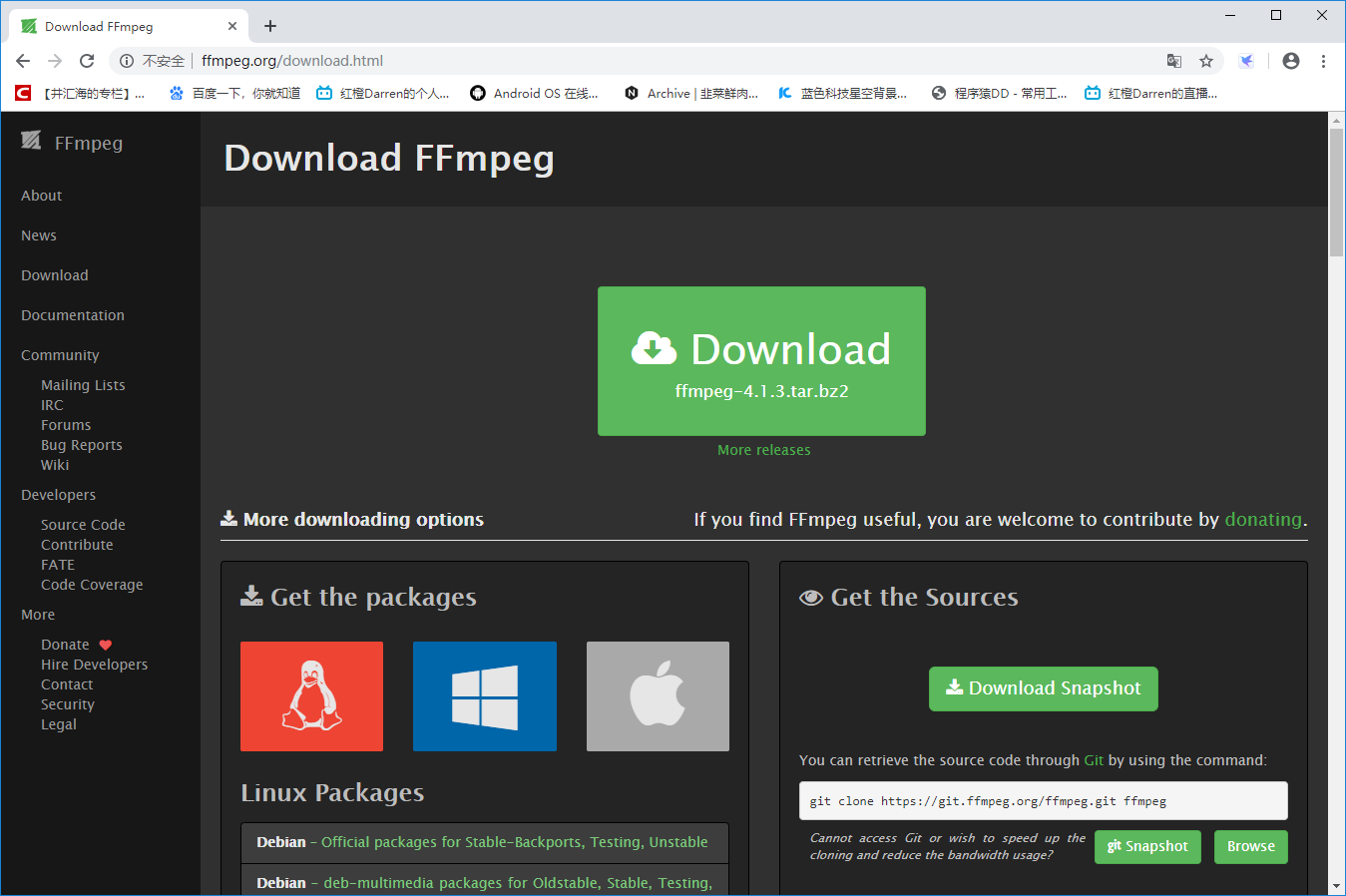
Task: Open the 百度一下 bookmark
Action: [x=234, y=93]
